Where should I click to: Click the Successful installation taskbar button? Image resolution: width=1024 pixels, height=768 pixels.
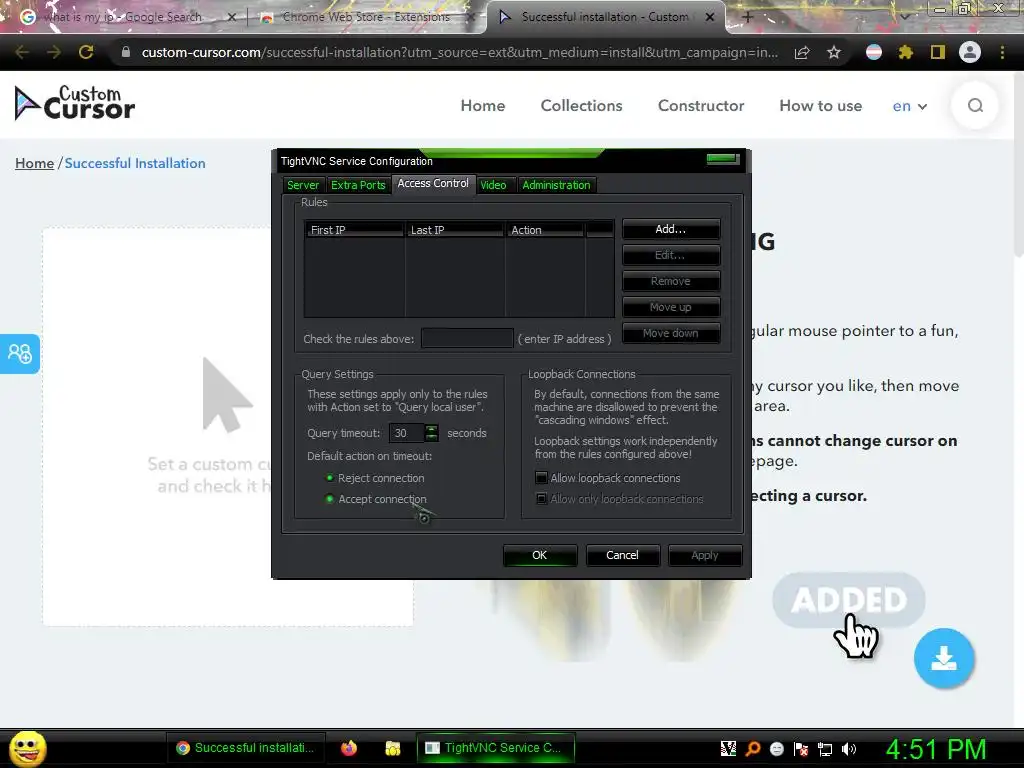[x=246, y=748]
